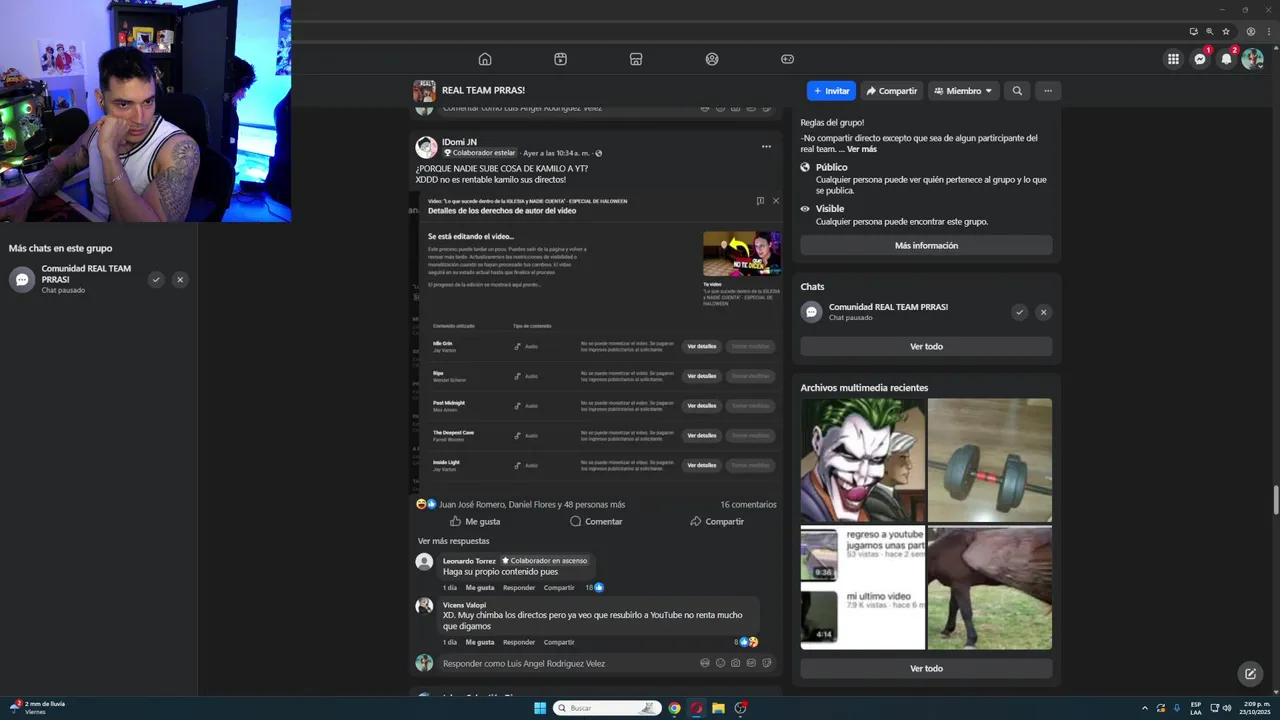
Task: Click the feedback flag icon in copyright dialog
Action: pos(760,201)
